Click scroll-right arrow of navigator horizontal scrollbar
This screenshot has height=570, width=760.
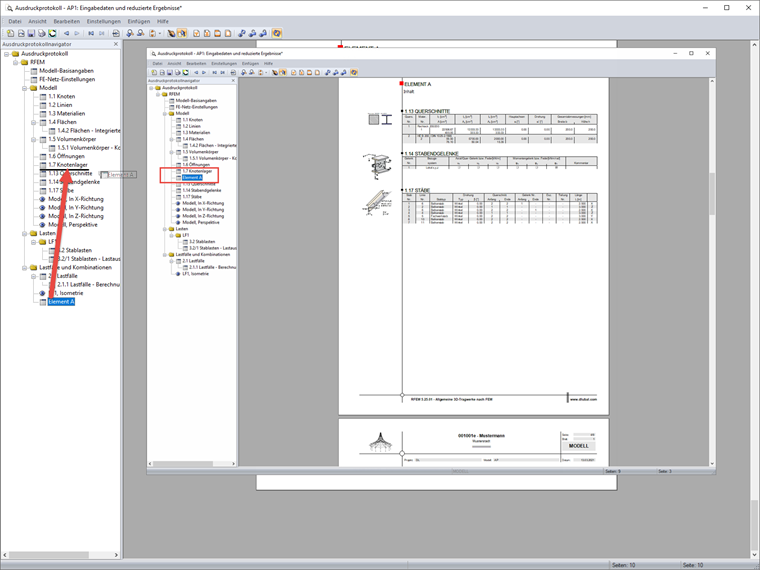[x=116, y=555]
